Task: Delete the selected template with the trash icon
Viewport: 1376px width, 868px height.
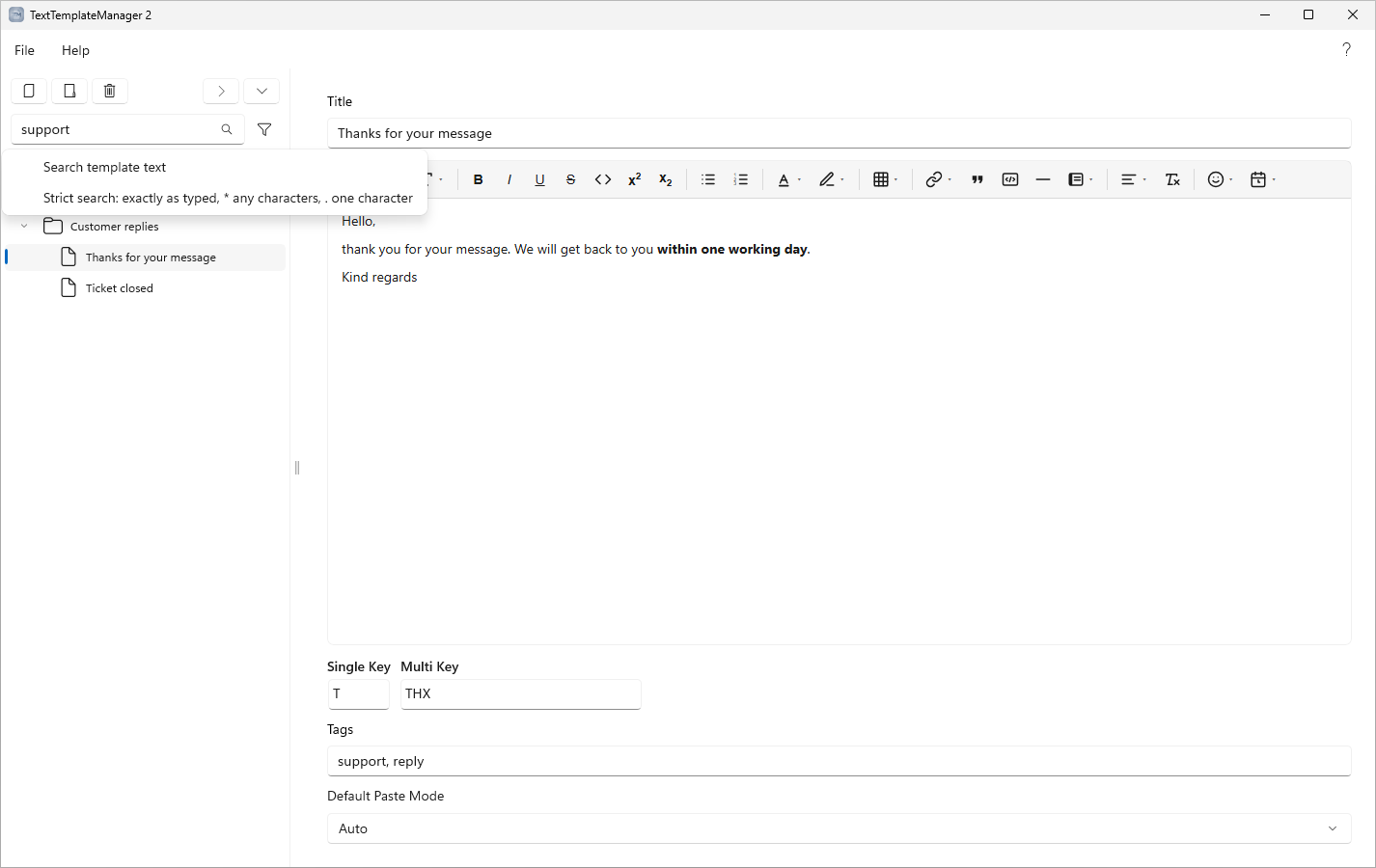Action: point(110,91)
